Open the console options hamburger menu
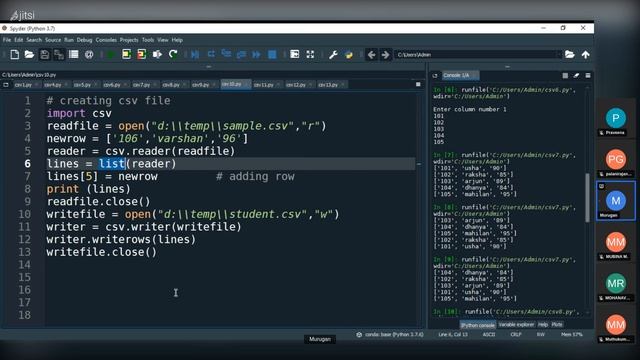The image size is (640, 360). point(588,76)
